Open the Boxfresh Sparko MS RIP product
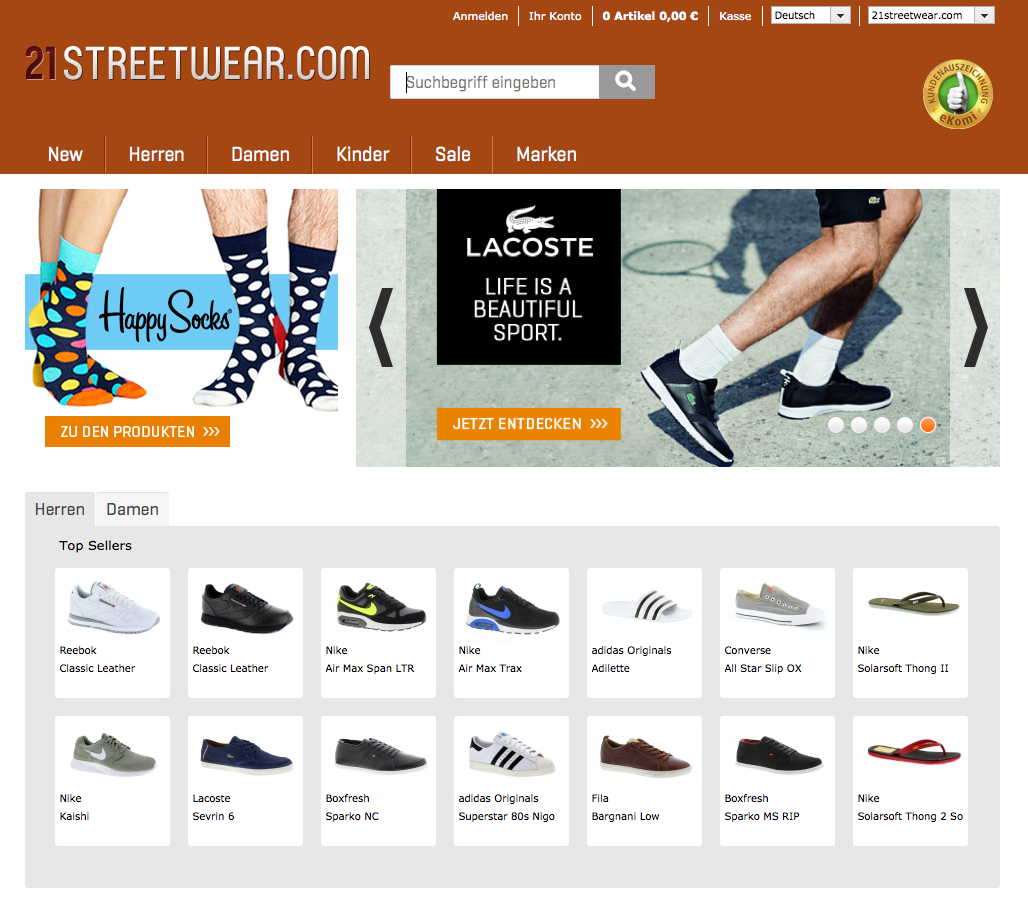The image size is (1028, 909). (778, 781)
